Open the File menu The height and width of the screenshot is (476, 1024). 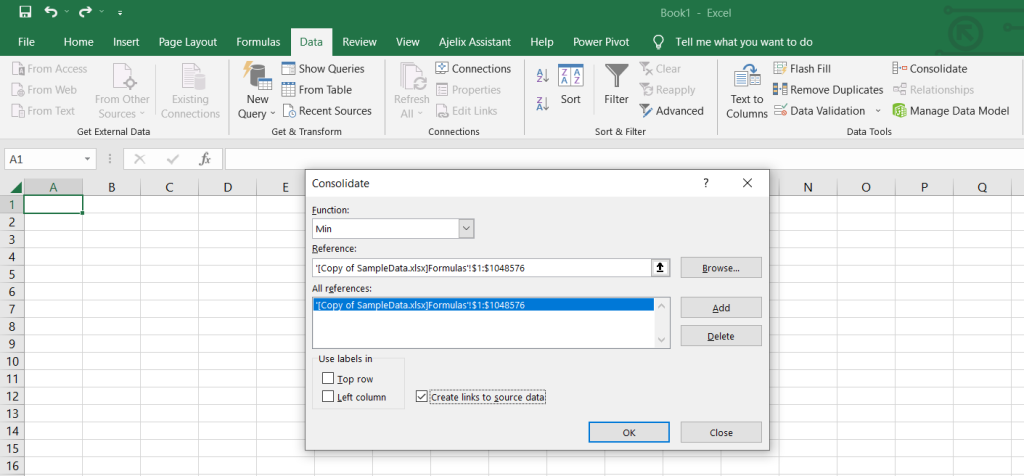26,42
